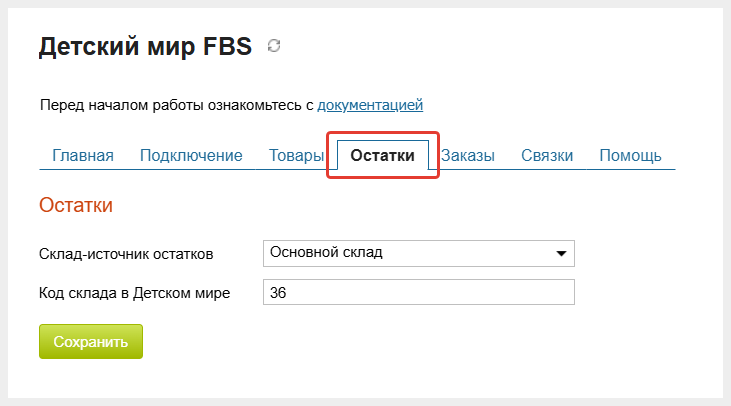Click the Детский мир FBS heading
The height and width of the screenshot is (406, 731).
(145, 47)
